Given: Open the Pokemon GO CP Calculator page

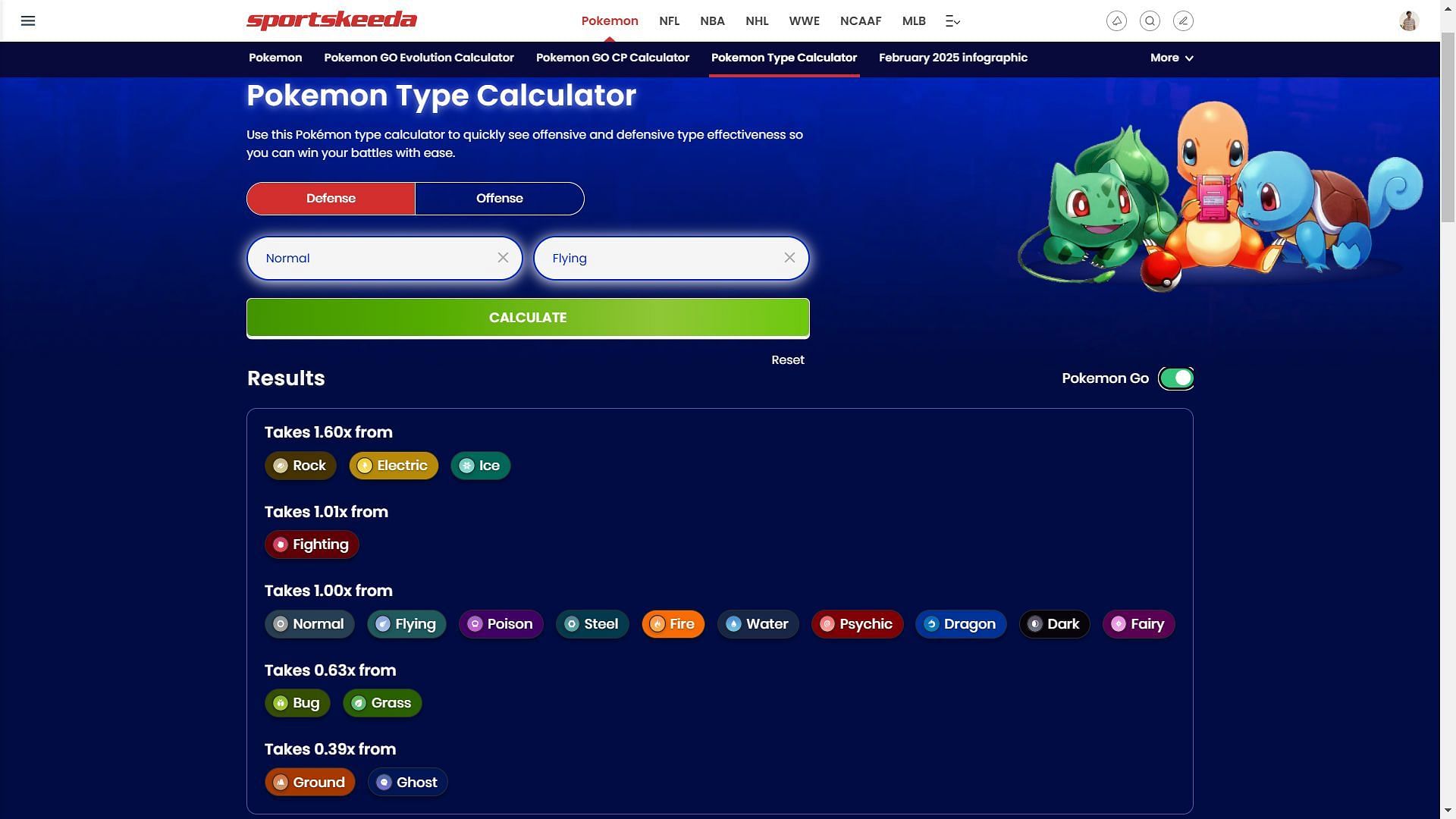Looking at the screenshot, I should (612, 58).
